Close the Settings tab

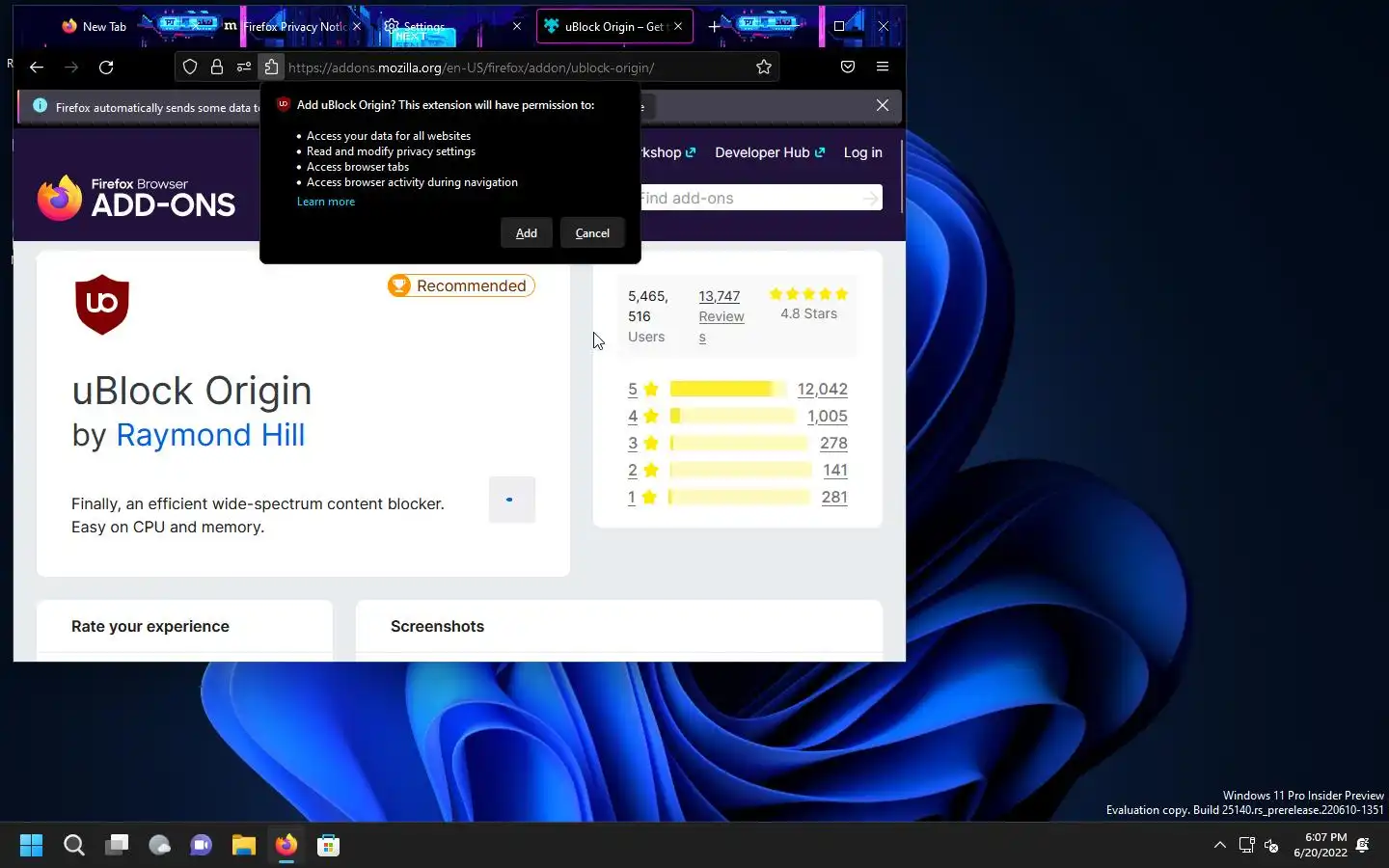pyautogui.click(x=517, y=26)
